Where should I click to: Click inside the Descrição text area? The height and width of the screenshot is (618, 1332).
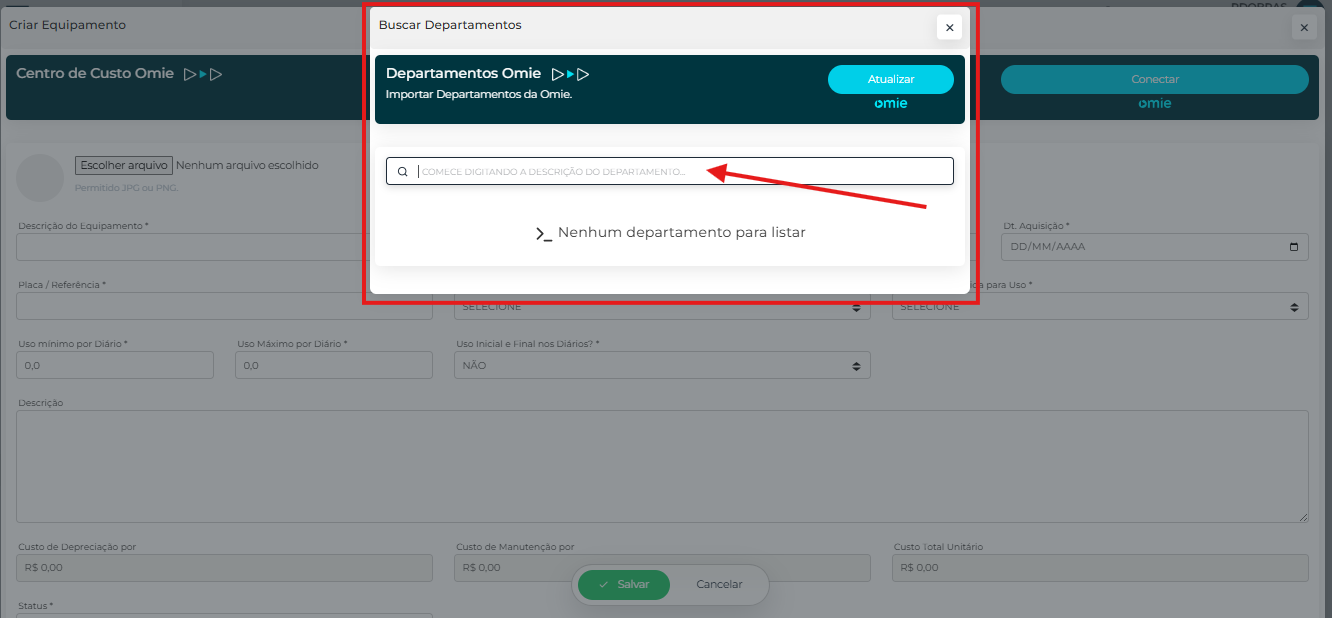point(662,465)
